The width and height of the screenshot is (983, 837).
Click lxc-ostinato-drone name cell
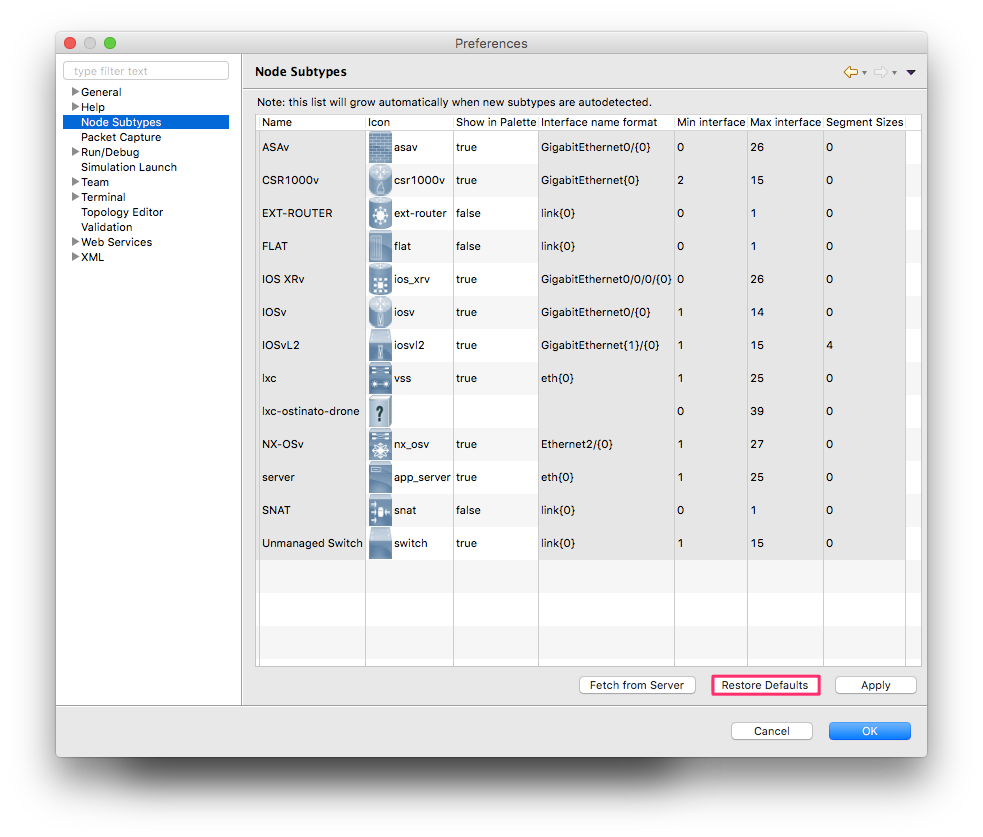pyautogui.click(x=310, y=411)
